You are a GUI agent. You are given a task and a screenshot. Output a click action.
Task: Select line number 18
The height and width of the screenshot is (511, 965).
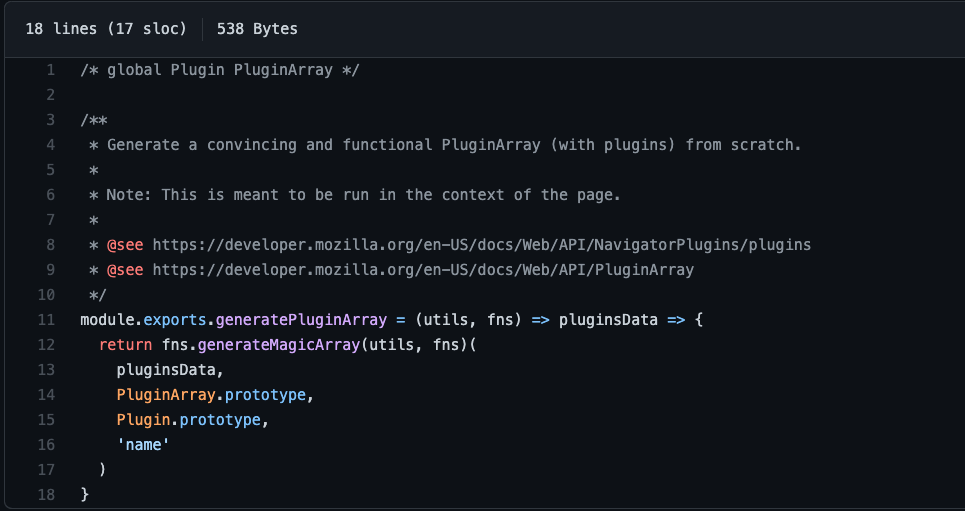coord(46,495)
